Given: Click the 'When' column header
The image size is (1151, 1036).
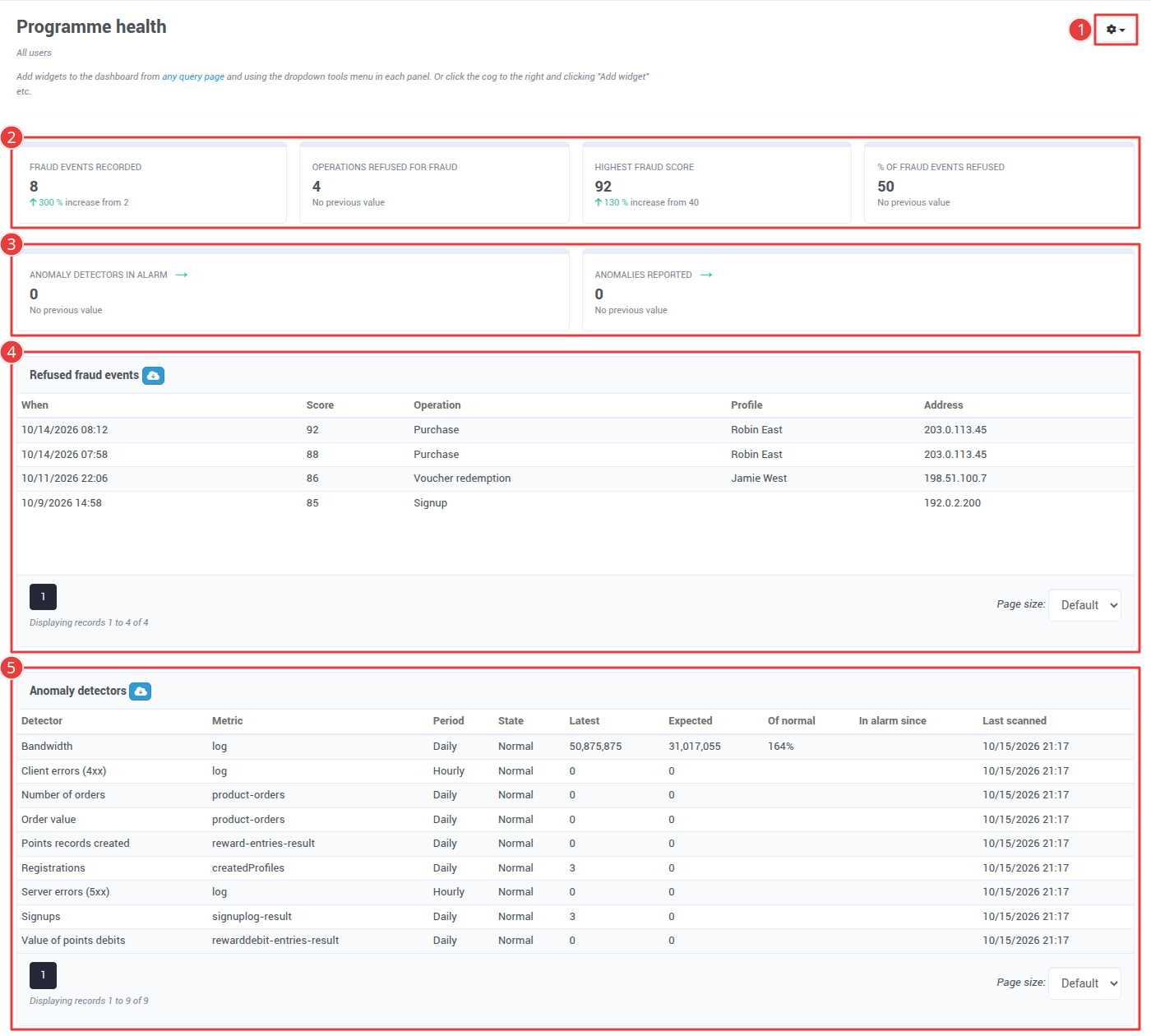Looking at the screenshot, I should (35, 405).
